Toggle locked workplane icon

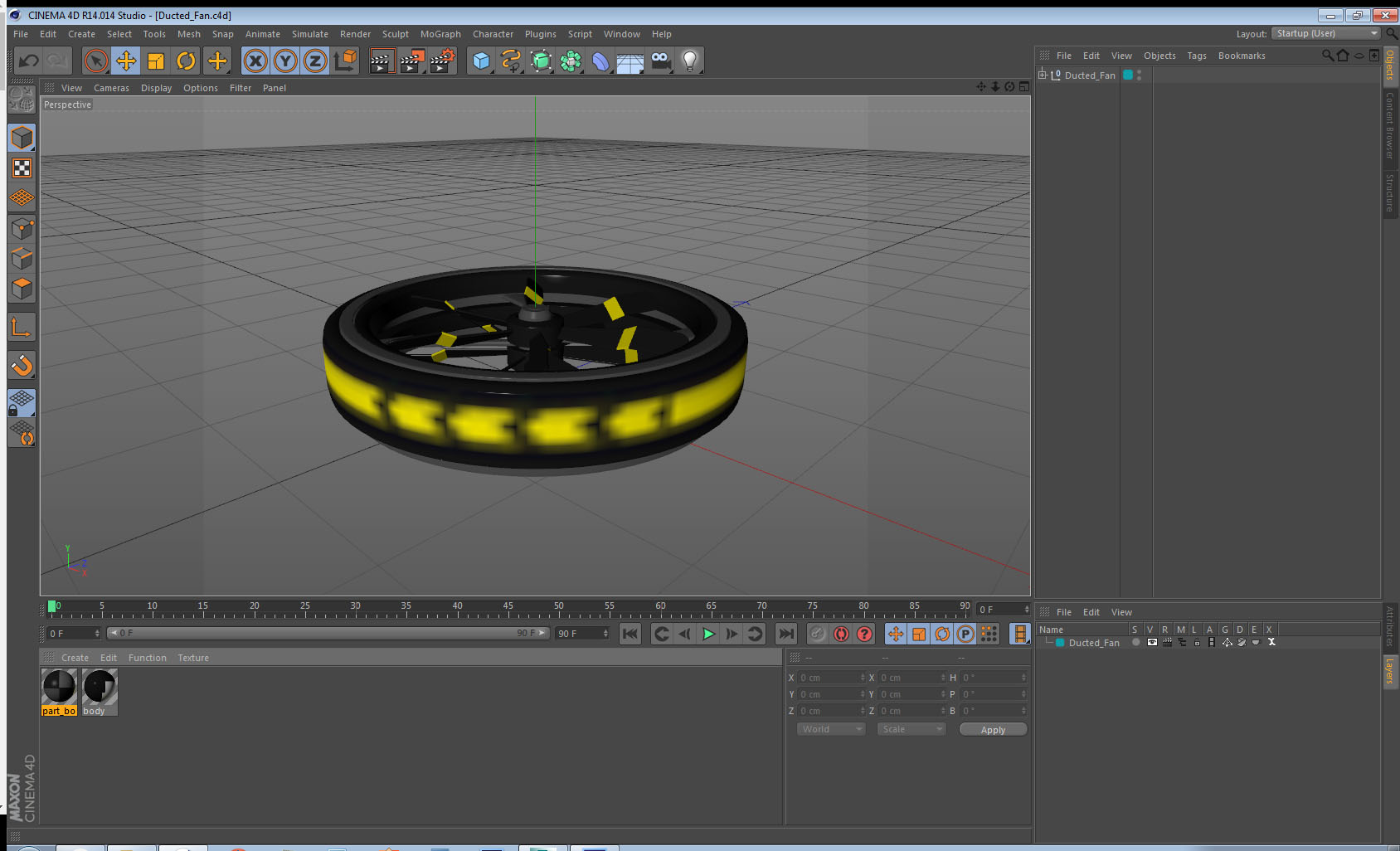(x=22, y=403)
